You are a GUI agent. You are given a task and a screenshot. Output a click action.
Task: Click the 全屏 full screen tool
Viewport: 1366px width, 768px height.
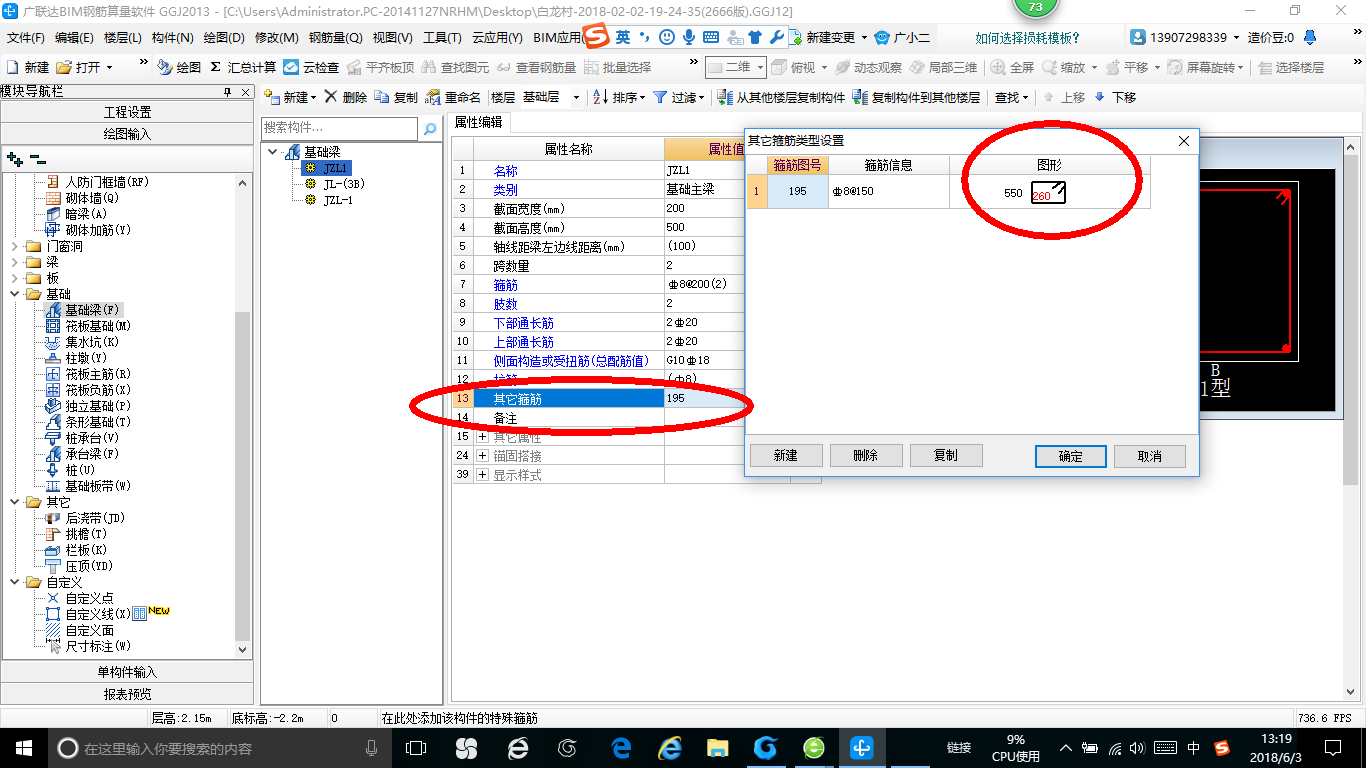click(x=1012, y=67)
